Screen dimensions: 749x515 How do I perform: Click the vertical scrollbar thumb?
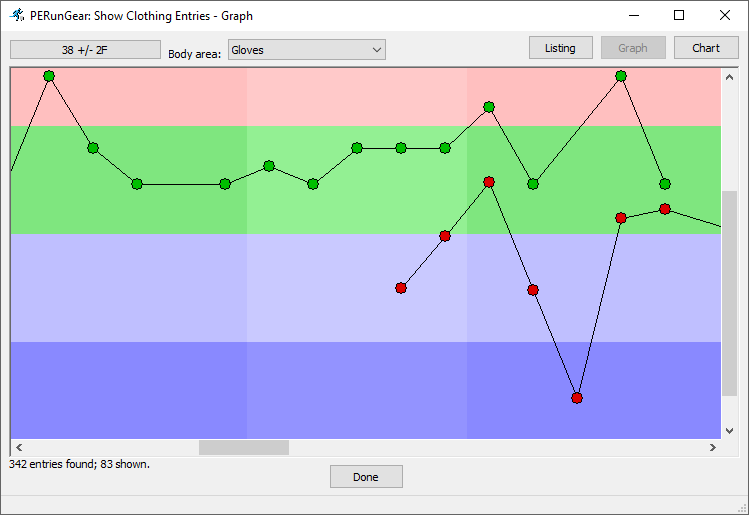(x=730, y=295)
